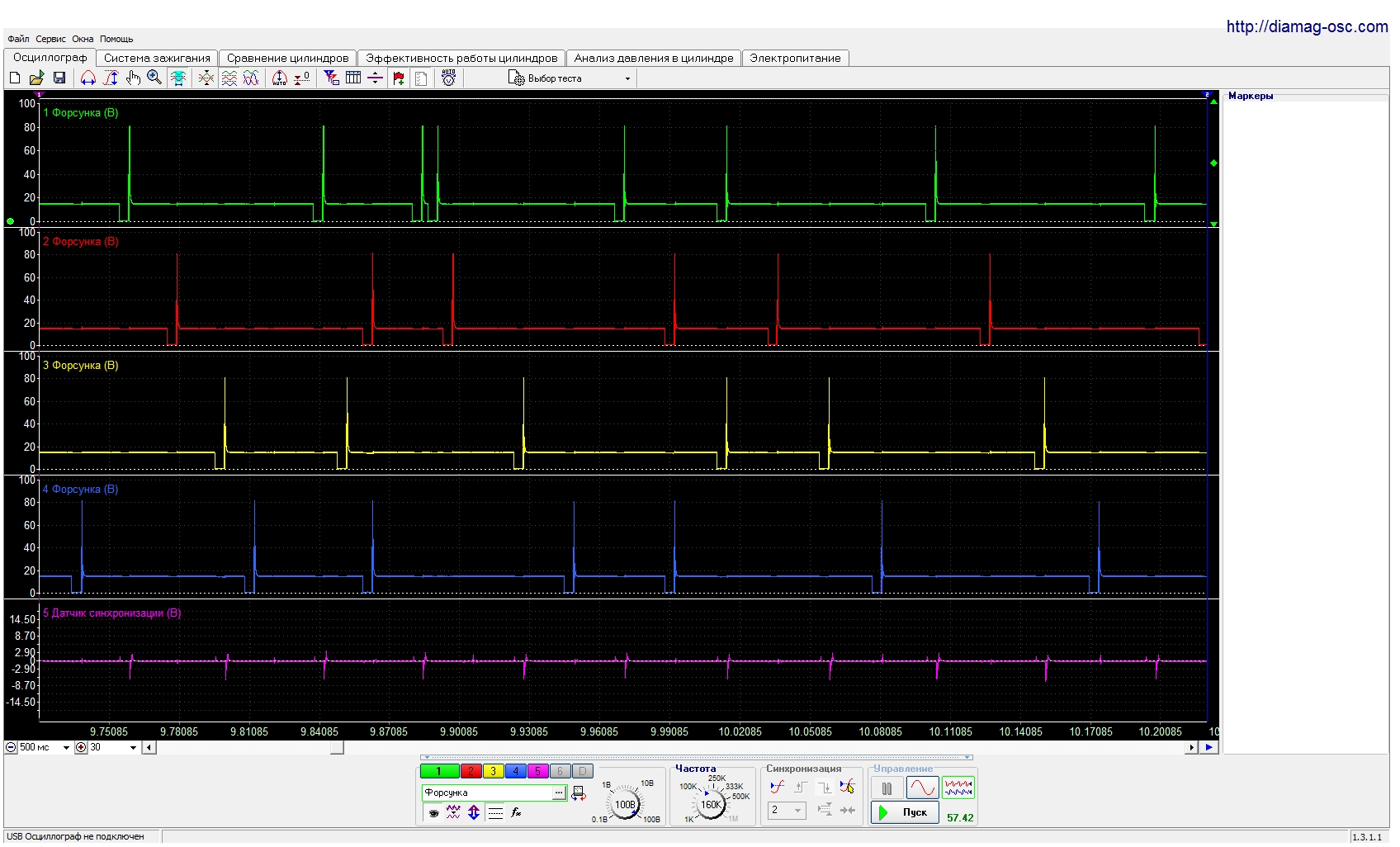
Task: Click the AUTO voltmeter icon
Action: (449, 78)
